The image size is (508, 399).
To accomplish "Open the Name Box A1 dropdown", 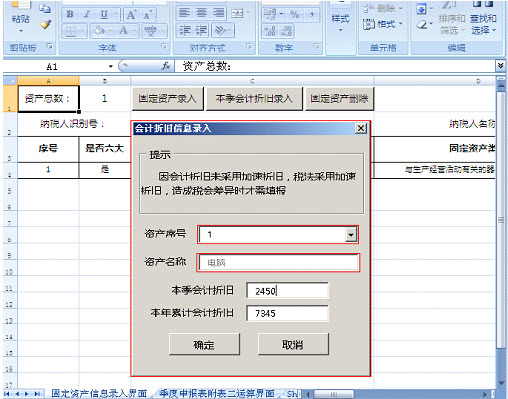I will coord(111,66).
